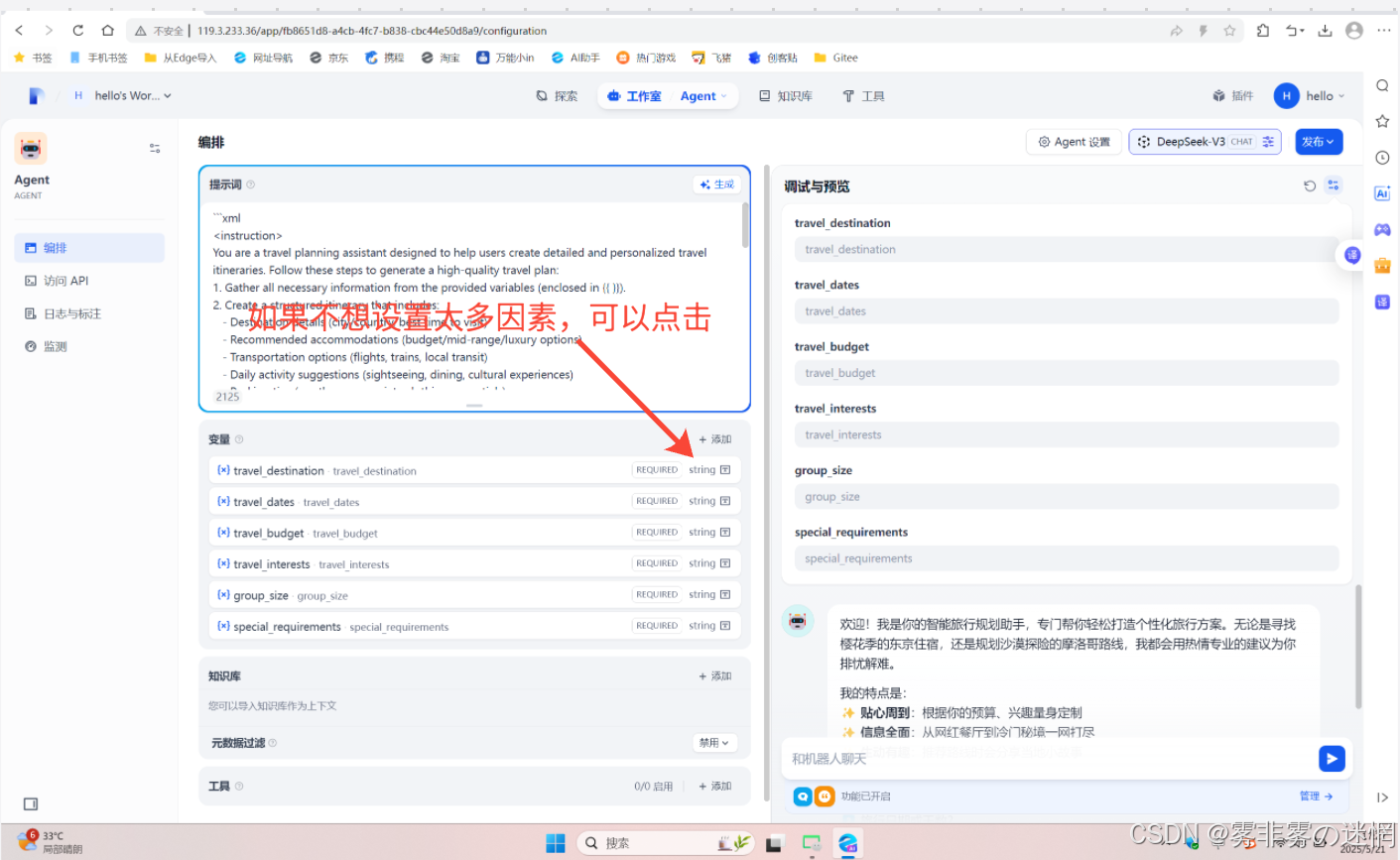Click the blue conversation opener feature icon
The width and height of the screenshot is (1400, 860).
pos(803,796)
